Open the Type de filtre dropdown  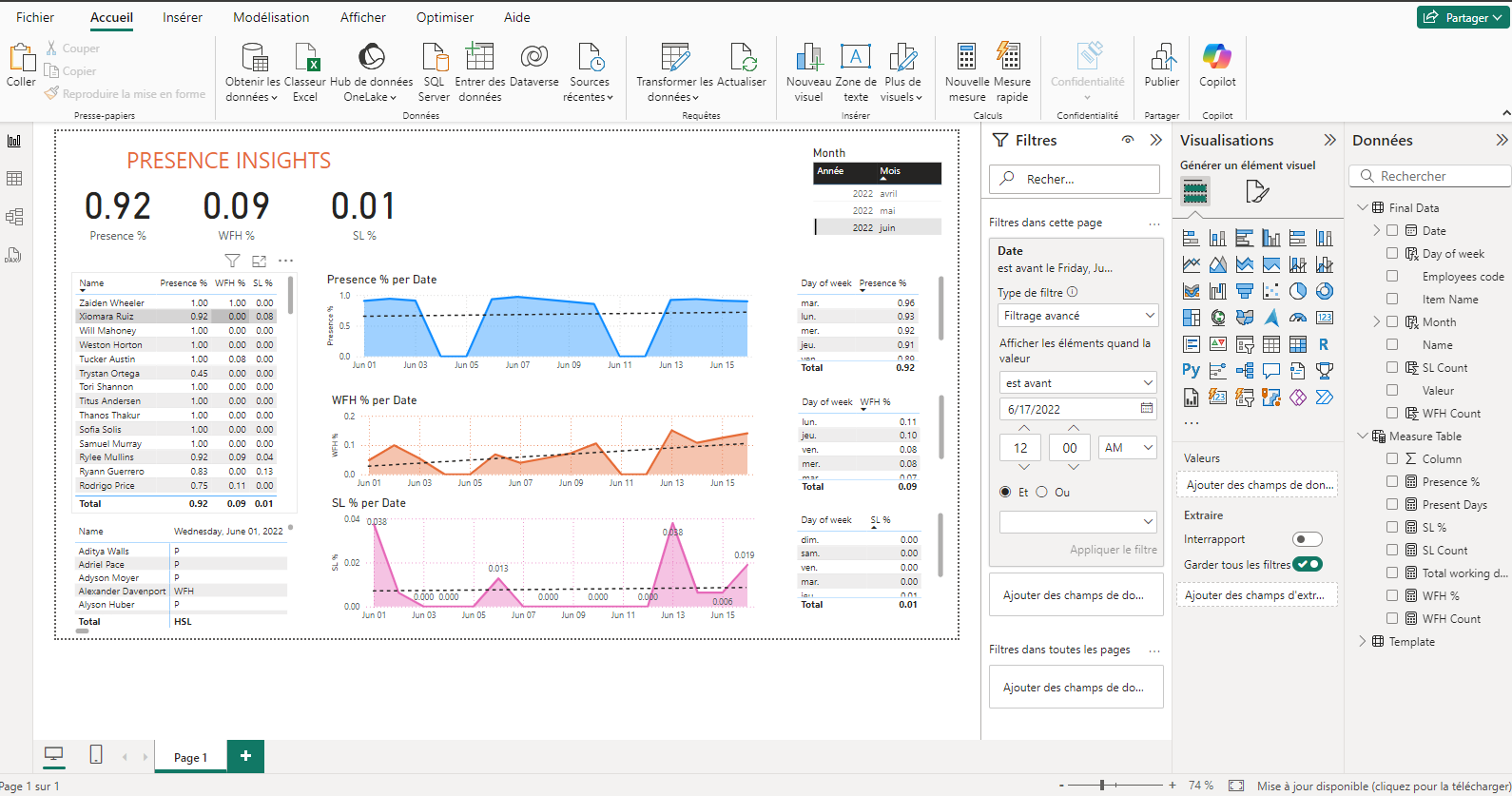point(1077,316)
